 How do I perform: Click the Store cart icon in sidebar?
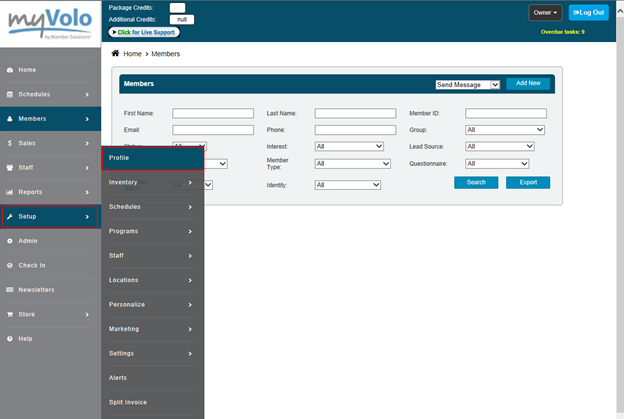[10, 314]
